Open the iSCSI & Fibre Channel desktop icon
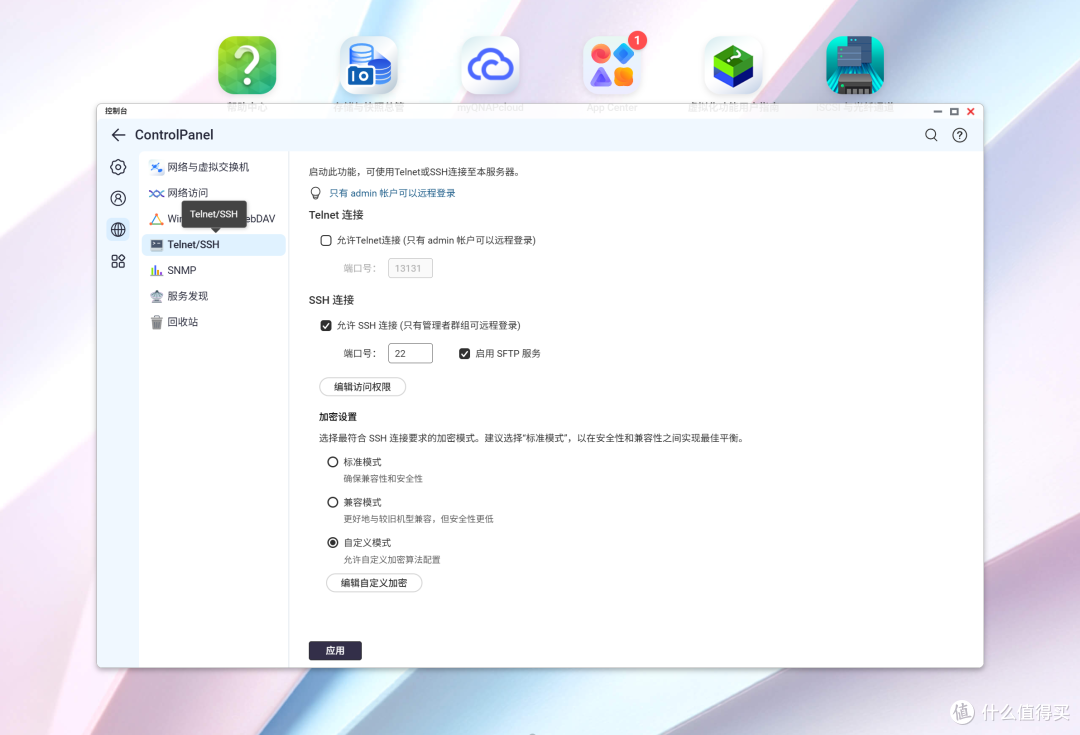This screenshot has height=735, width=1080. click(x=855, y=65)
